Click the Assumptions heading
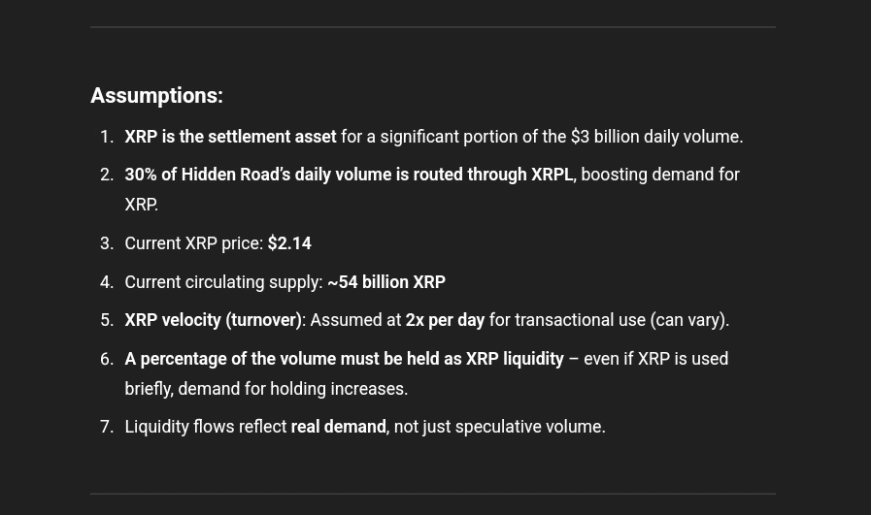This screenshot has height=515, width=873. tap(156, 96)
